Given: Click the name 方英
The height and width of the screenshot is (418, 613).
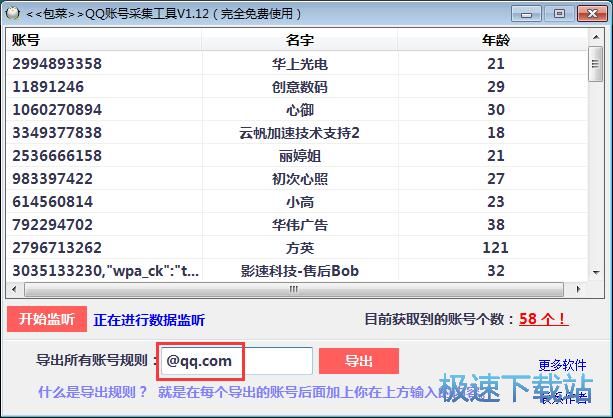Looking at the screenshot, I should 300,248.
